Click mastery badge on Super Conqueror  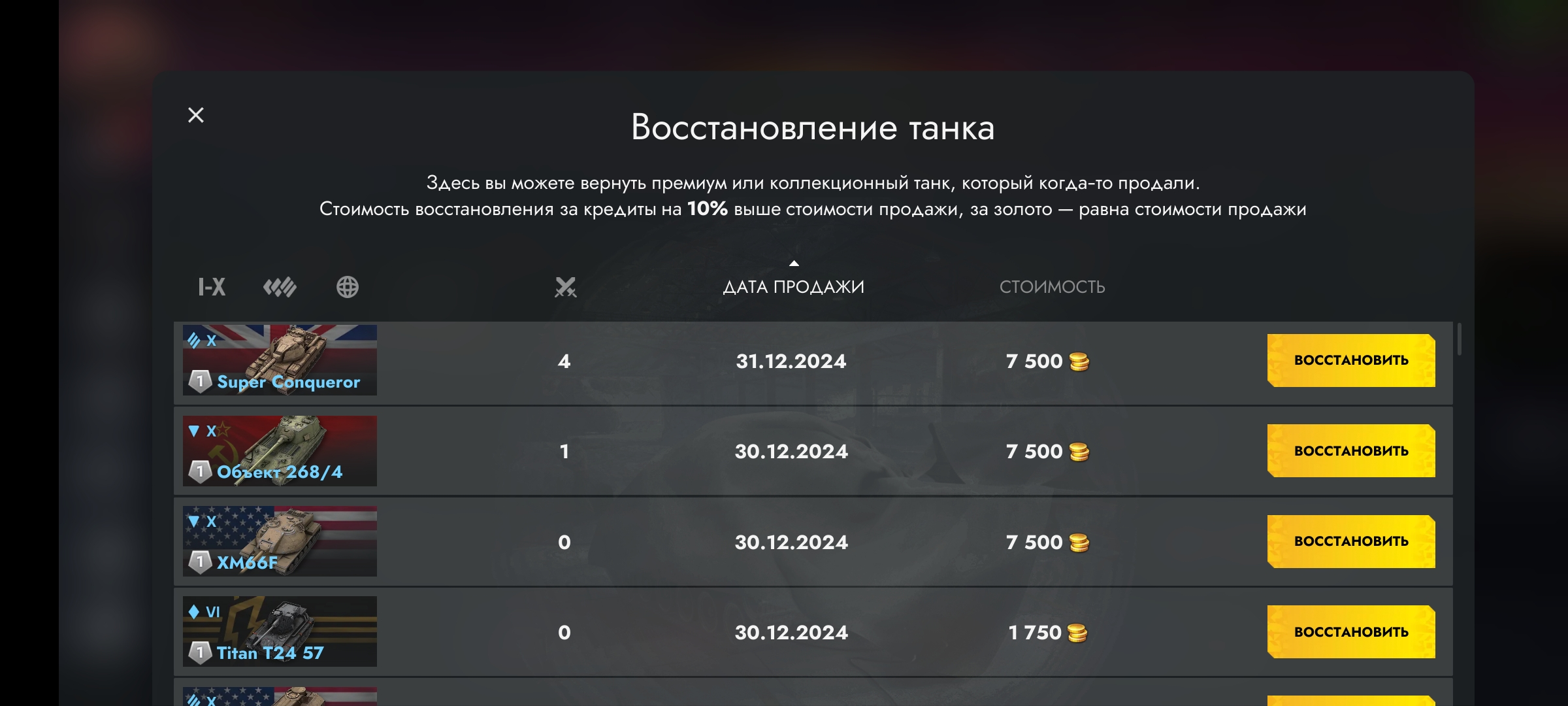point(200,381)
